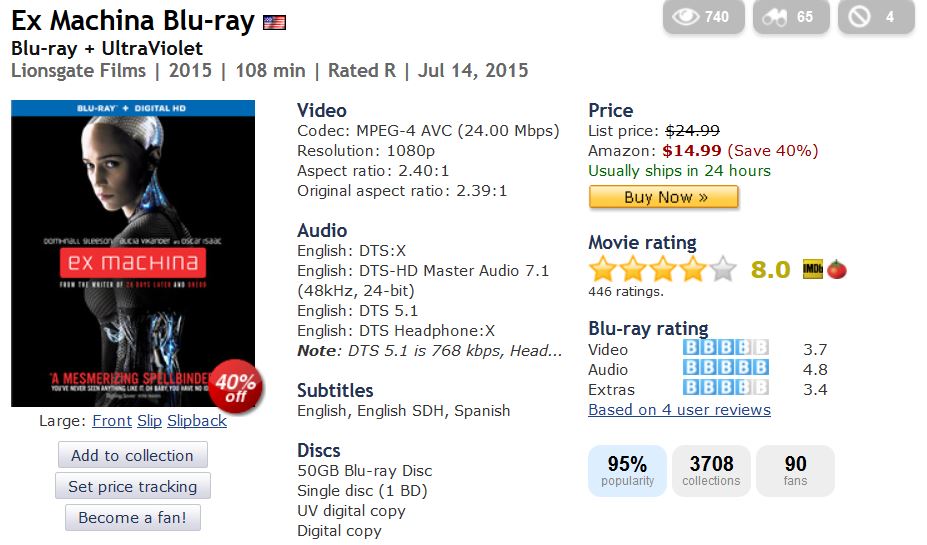Click the 95% popularity stat box
Screen dimensions: 927x545
coord(627,471)
